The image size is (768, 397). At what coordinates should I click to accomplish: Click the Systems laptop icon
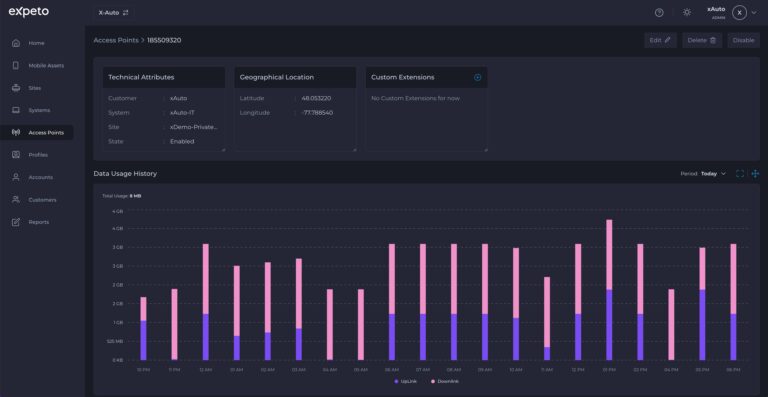tap(16, 110)
